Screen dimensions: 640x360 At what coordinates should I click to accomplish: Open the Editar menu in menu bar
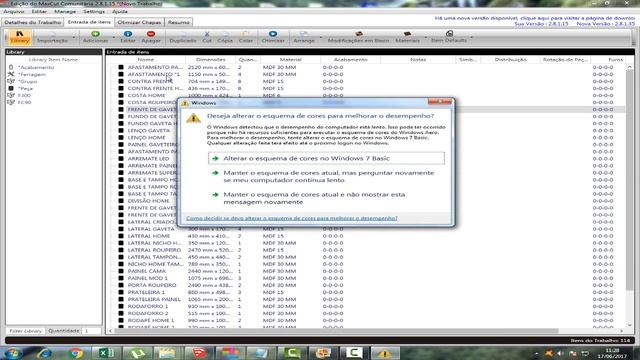coord(39,12)
